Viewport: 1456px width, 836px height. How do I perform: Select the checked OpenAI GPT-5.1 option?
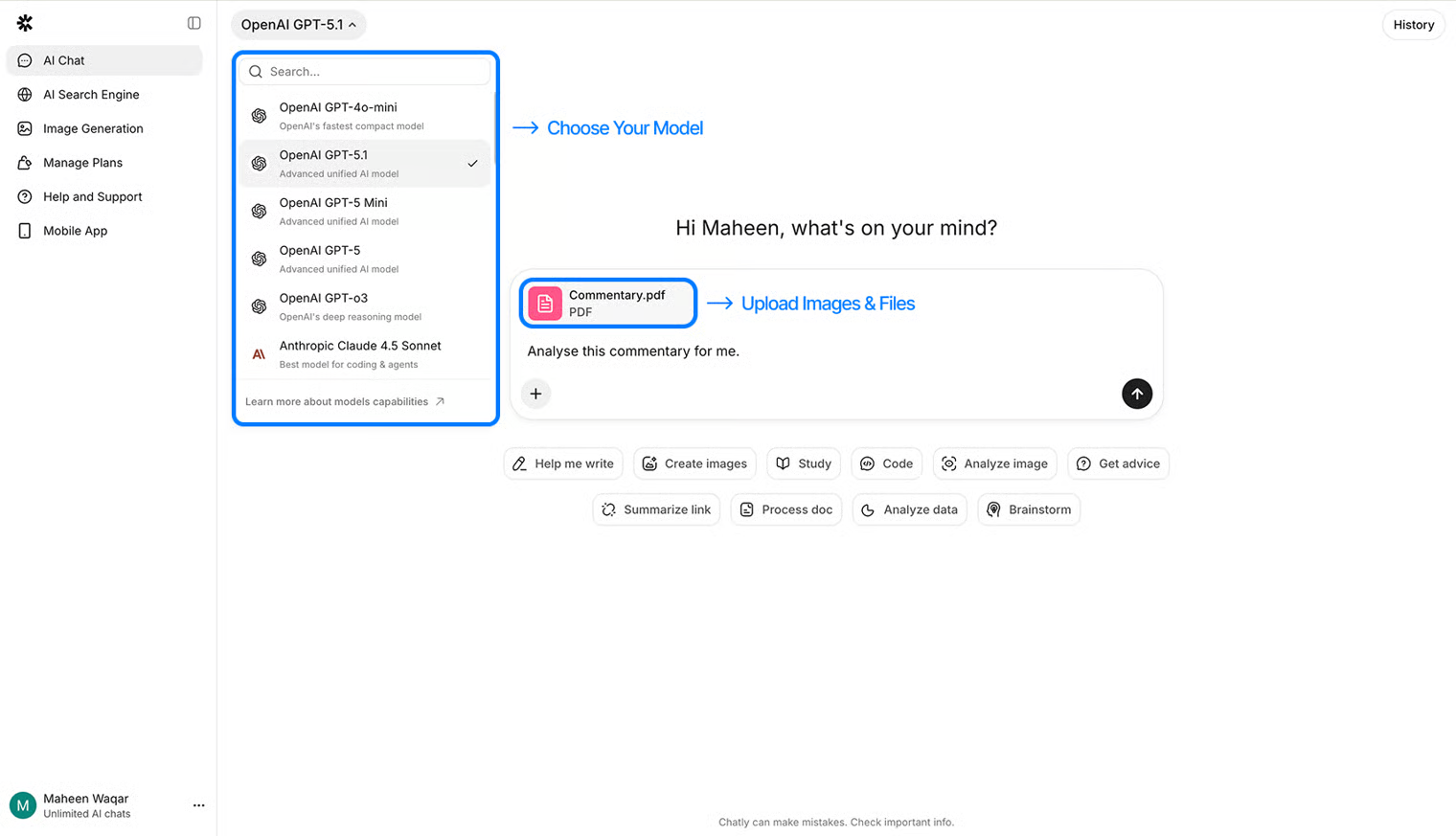click(364, 164)
